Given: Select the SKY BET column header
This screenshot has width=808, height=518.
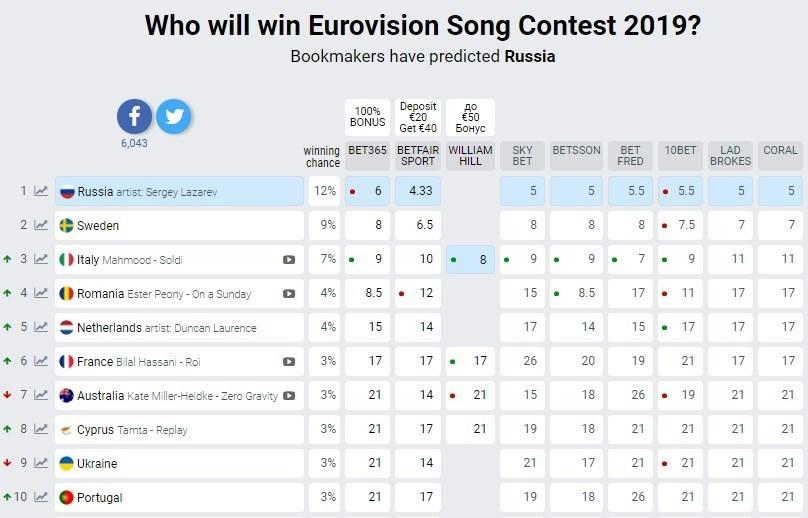Looking at the screenshot, I should (x=522, y=156).
